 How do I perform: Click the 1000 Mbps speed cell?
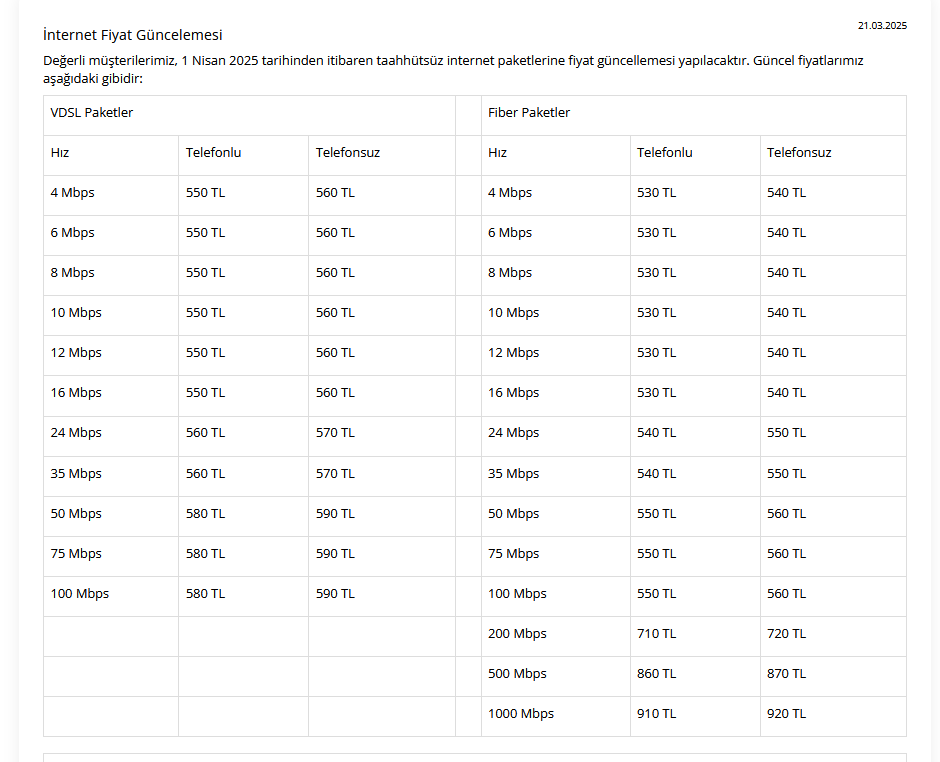(x=520, y=714)
